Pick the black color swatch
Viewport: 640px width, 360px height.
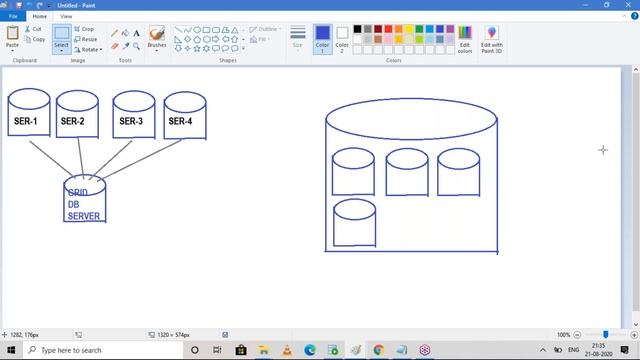point(357,29)
